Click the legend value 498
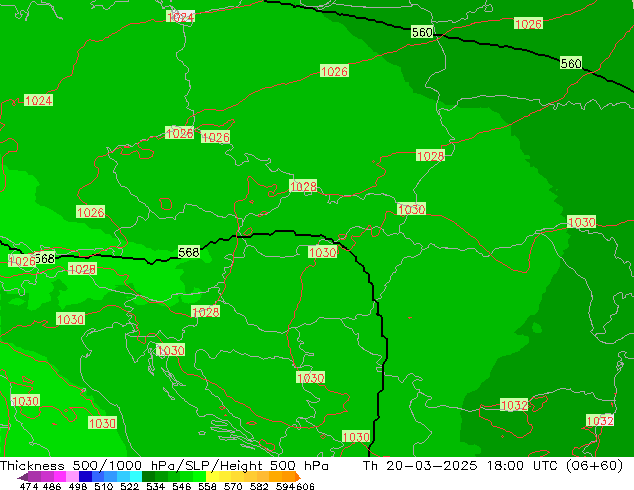 78,486
